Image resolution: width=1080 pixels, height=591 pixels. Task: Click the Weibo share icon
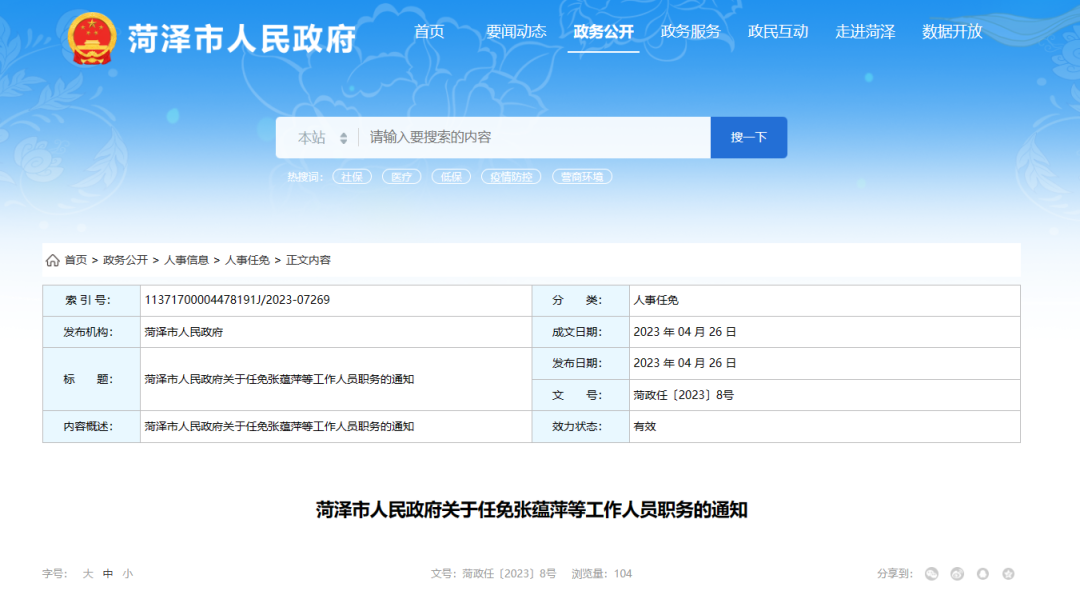click(x=957, y=574)
